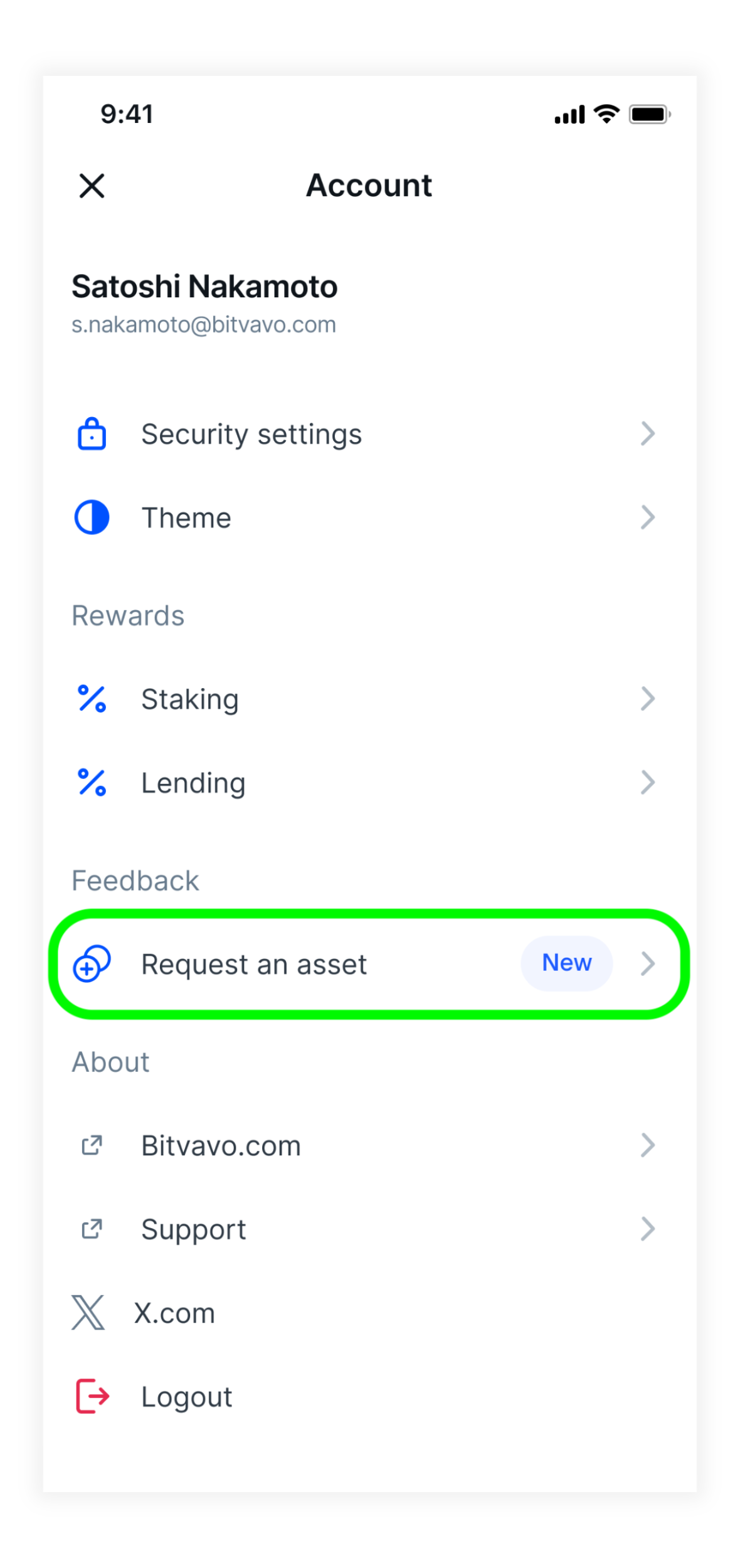
Task: Tap the red Logout icon
Action: tap(92, 1396)
